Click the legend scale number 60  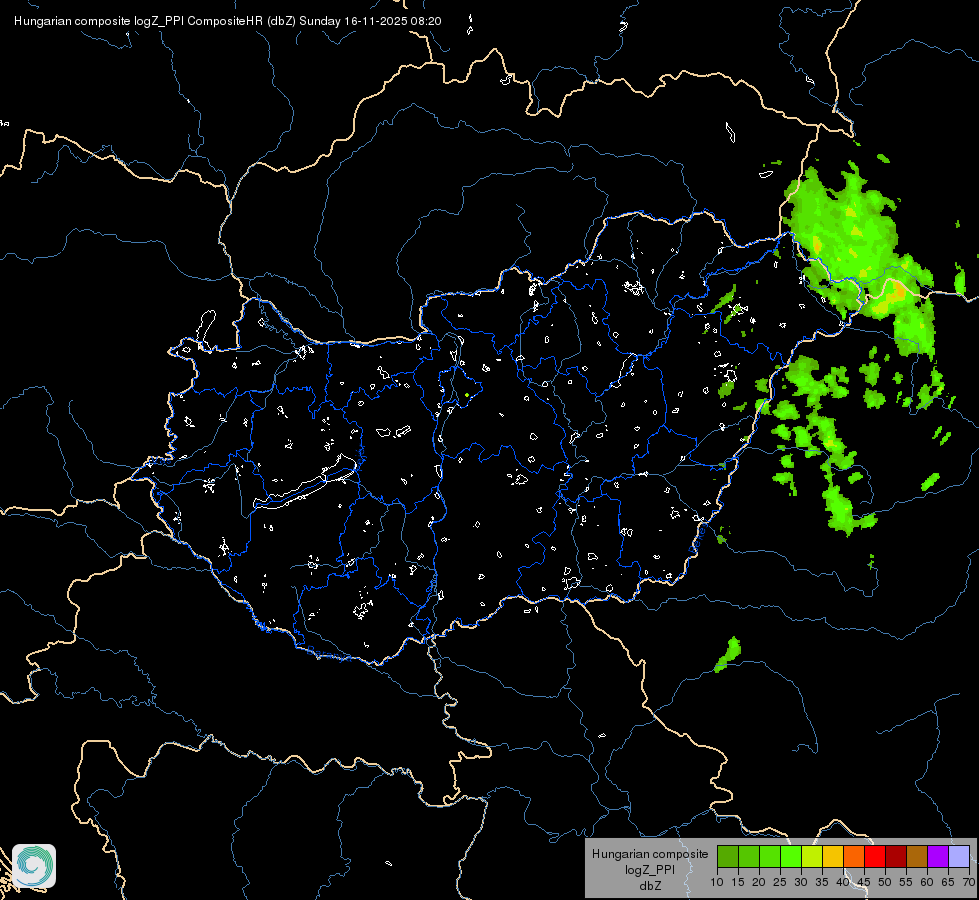(927, 883)
